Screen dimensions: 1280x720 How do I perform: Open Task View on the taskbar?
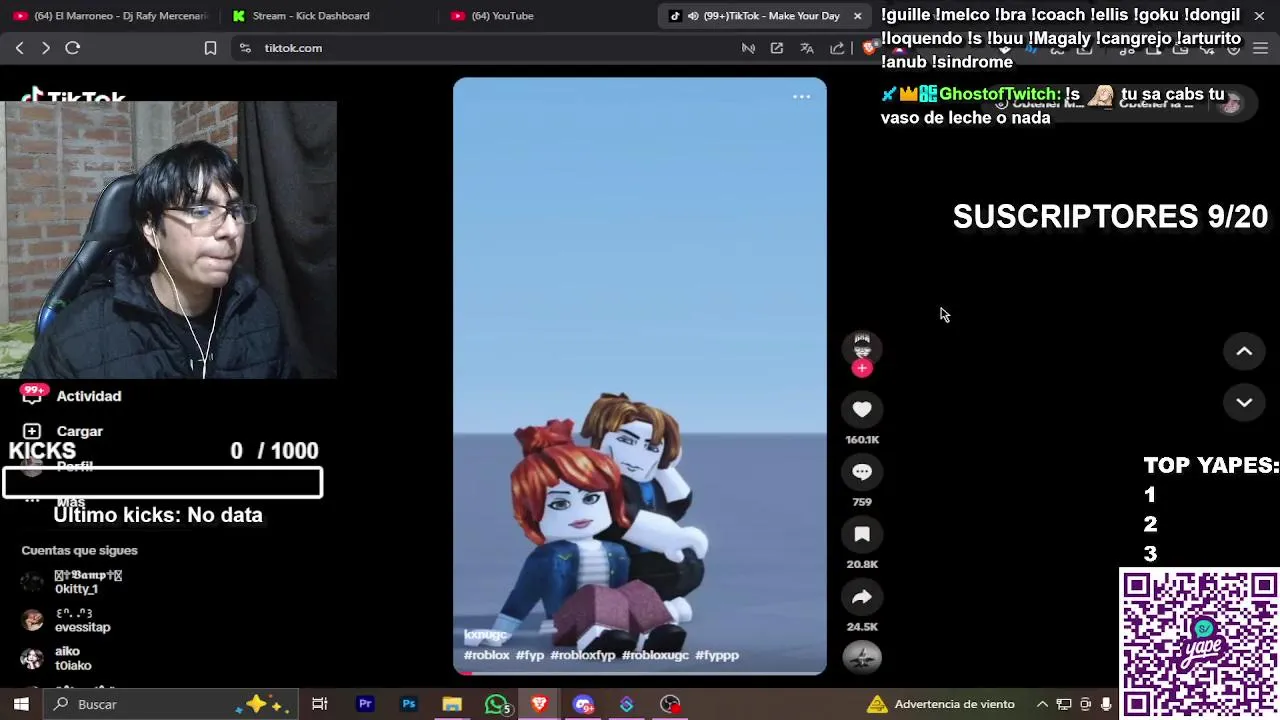coord(319,704)
